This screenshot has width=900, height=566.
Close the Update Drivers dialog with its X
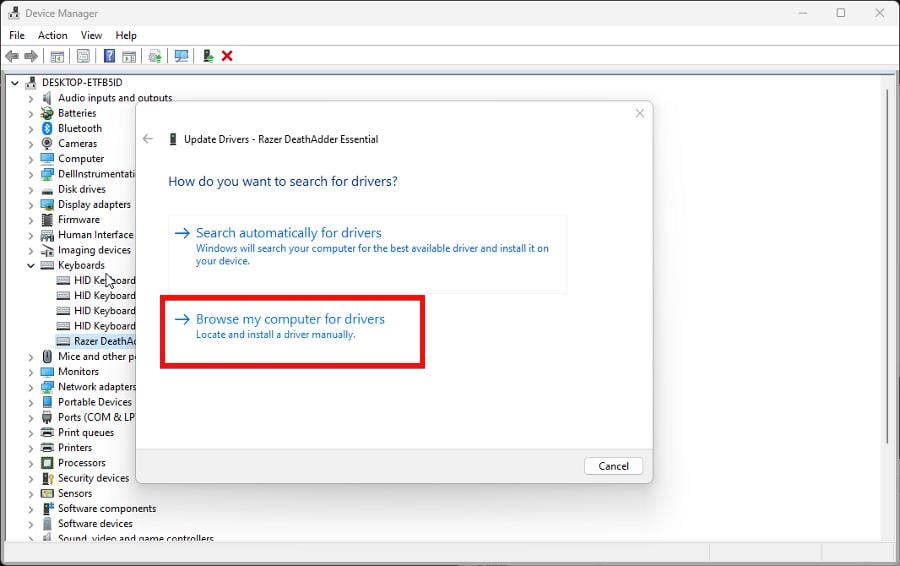click(x=639, y=114)
